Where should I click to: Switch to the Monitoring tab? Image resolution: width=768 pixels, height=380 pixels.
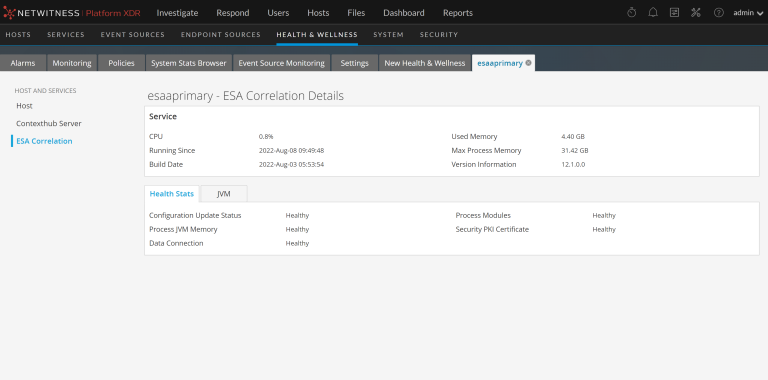click(x=72, y=63)
